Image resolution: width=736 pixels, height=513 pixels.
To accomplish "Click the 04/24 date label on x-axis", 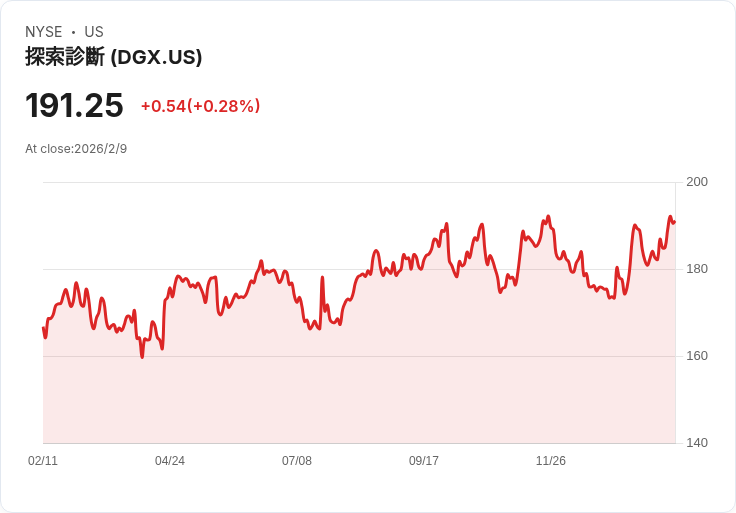I will click(x=170, y=460).
